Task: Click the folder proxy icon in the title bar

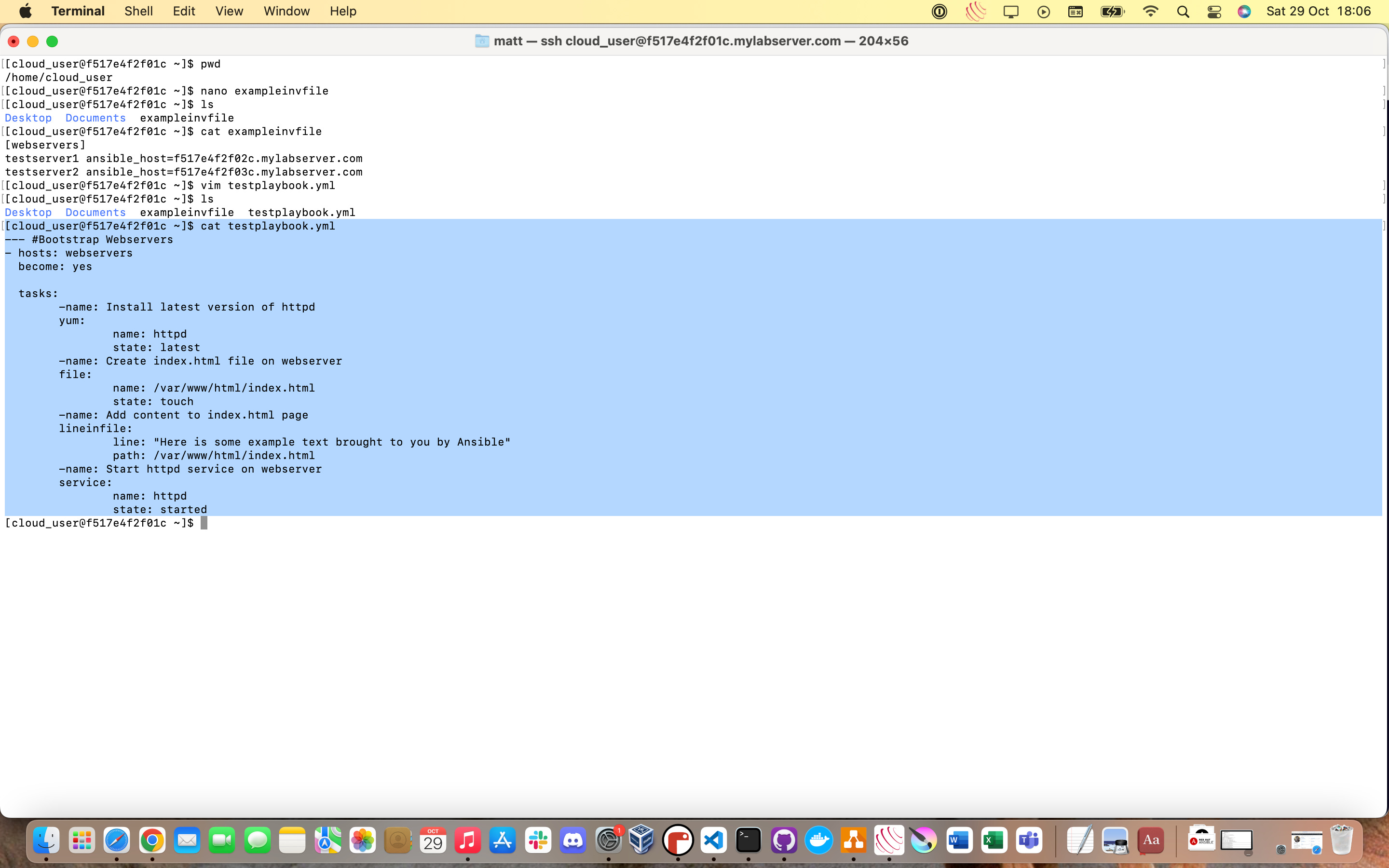Action: [x=481, y=41]
